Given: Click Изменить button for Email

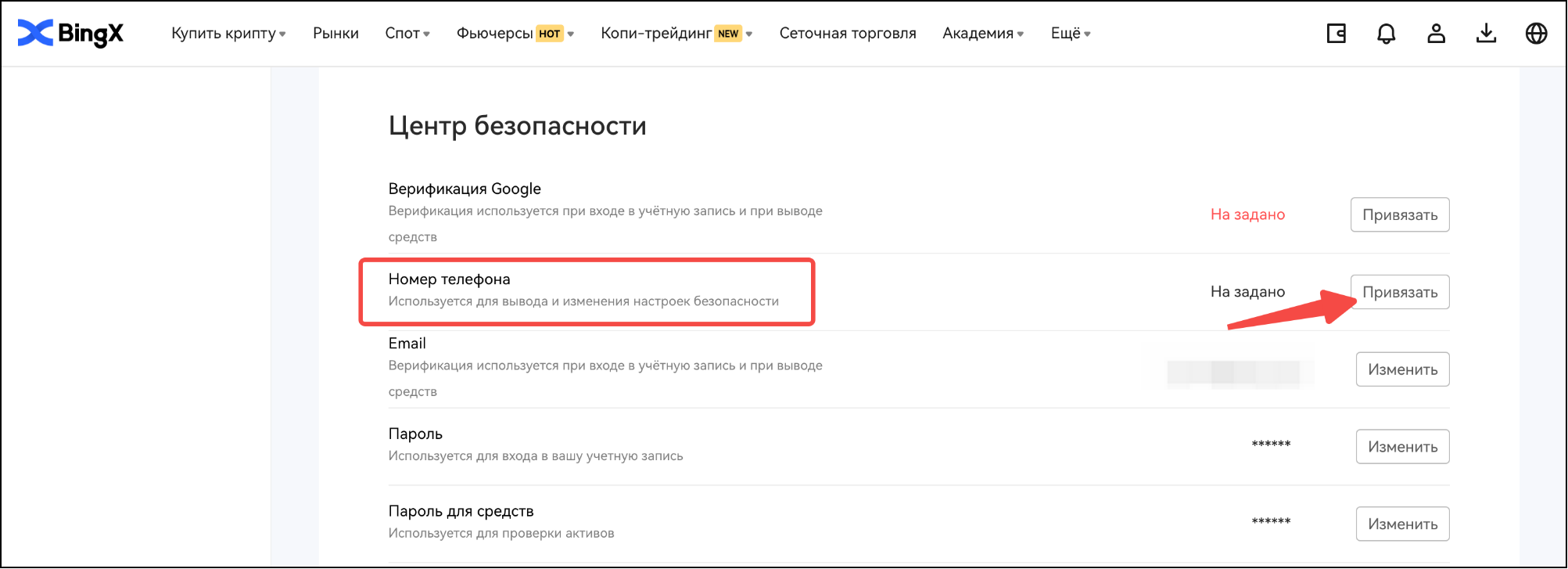Looking at the screenshot, I should click(x=1402, y=369).
